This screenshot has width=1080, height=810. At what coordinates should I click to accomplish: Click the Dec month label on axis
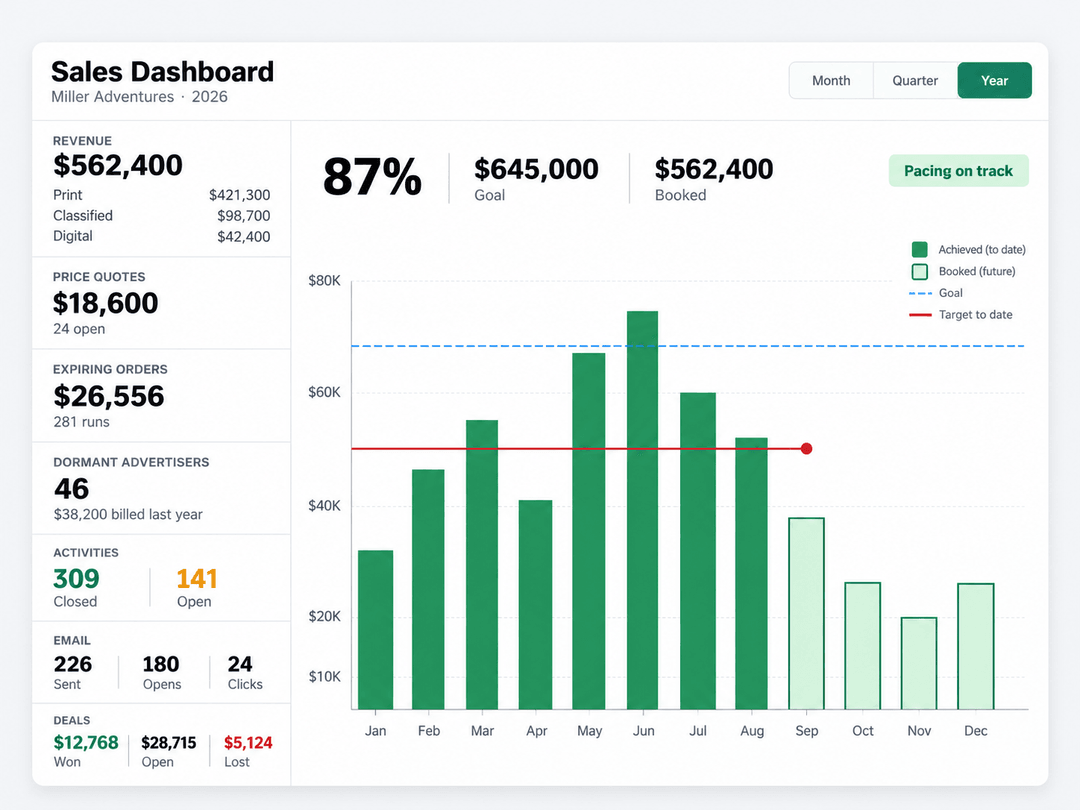pos(975,731)
